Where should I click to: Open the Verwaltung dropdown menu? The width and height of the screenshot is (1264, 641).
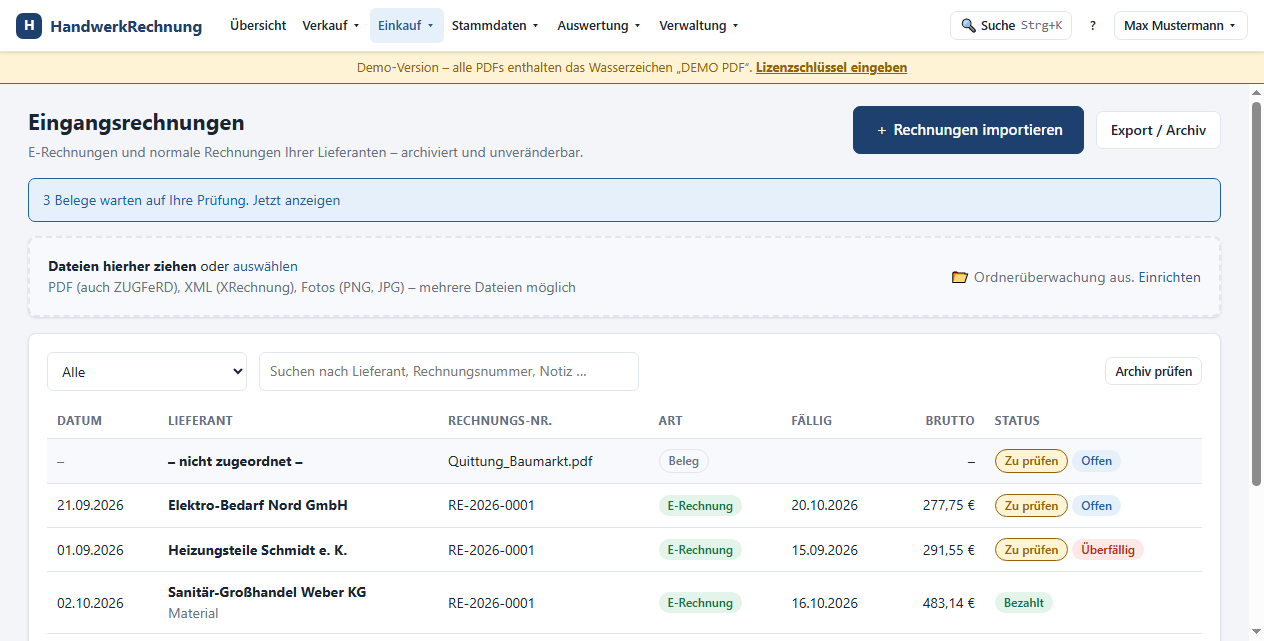coord(699,26)
